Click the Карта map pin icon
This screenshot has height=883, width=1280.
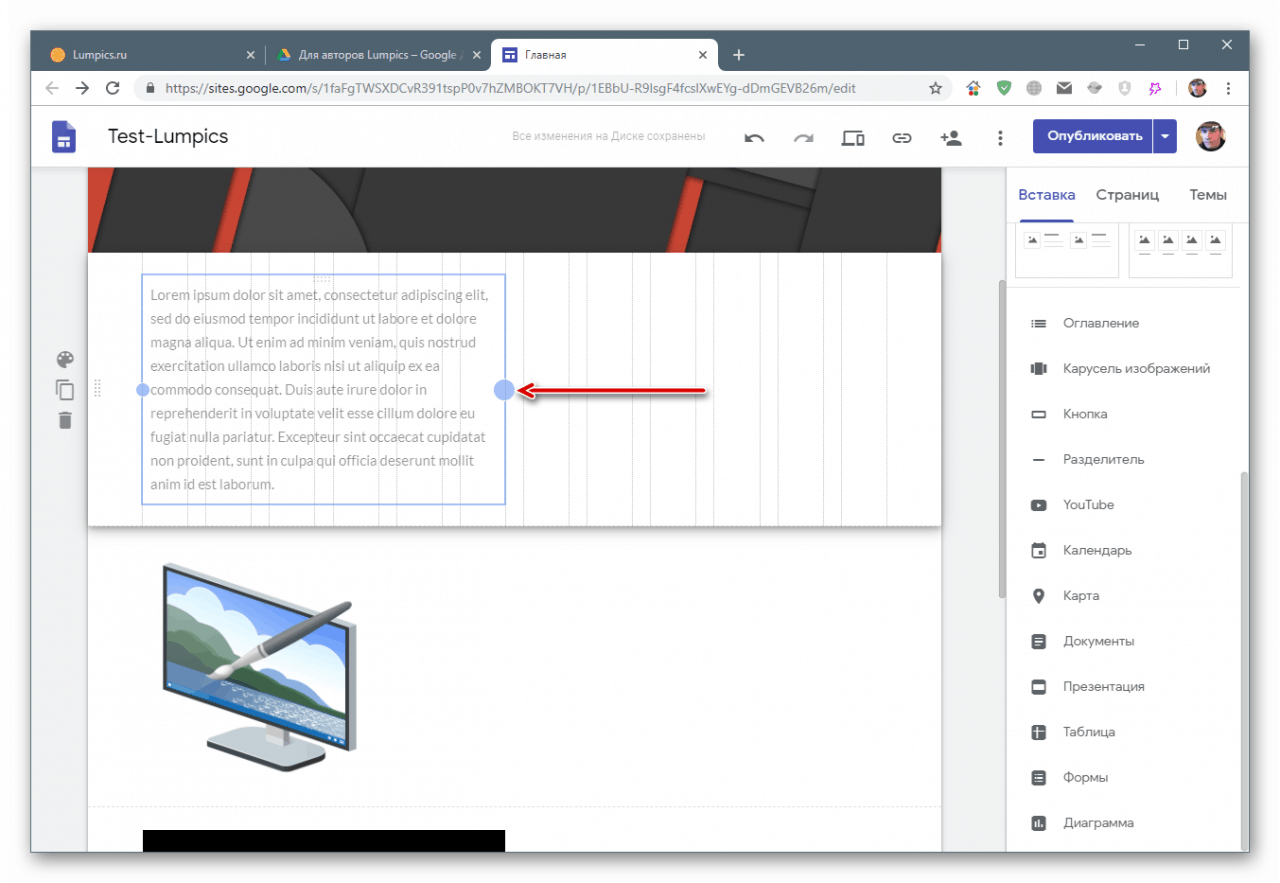tap(1039, 596)
